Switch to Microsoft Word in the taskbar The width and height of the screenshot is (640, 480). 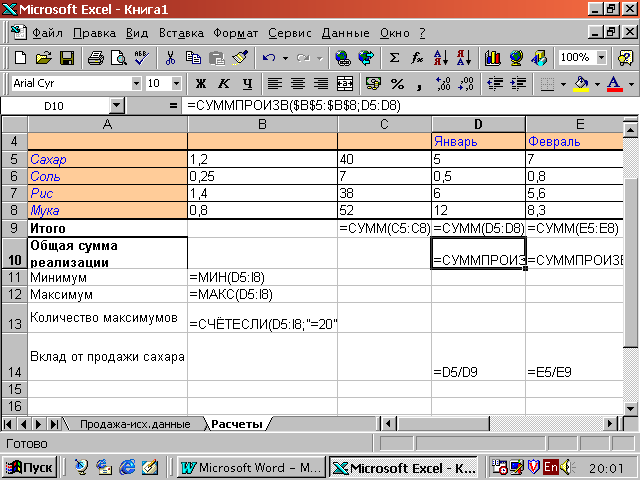(x=251, y=467)
